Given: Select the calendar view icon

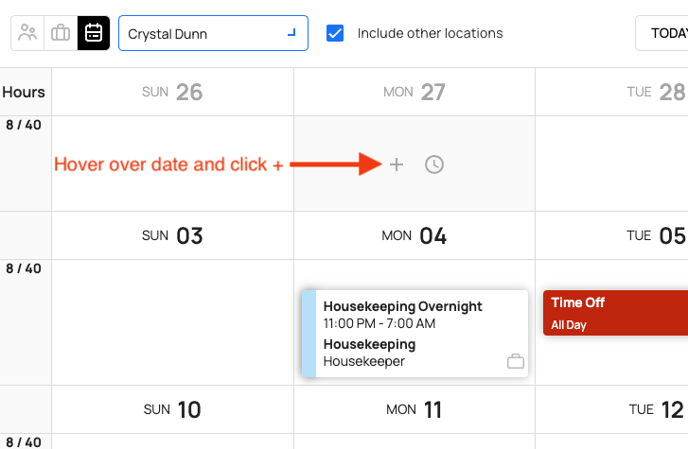Looking at the screenshot, I should pyautogui.click(x=93, y=33).
